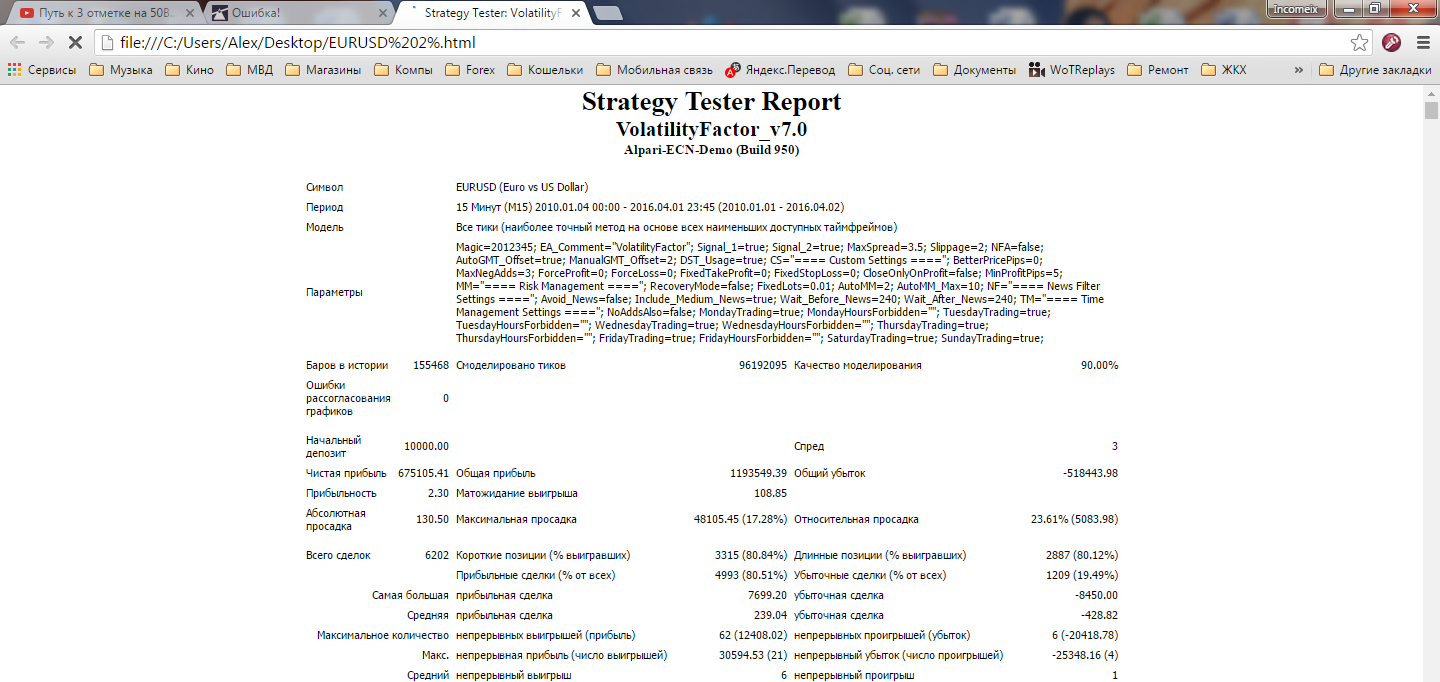
Task: Bookmark this page with the star icon
Action: pos(1359,43)
